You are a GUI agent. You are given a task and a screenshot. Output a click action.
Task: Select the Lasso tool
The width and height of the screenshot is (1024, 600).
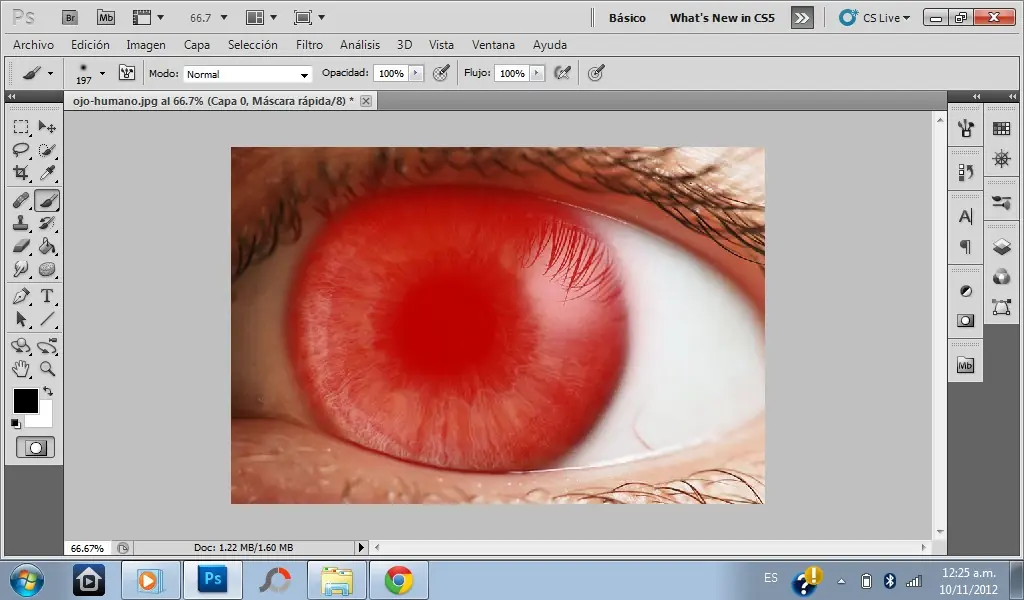(21, 150)
